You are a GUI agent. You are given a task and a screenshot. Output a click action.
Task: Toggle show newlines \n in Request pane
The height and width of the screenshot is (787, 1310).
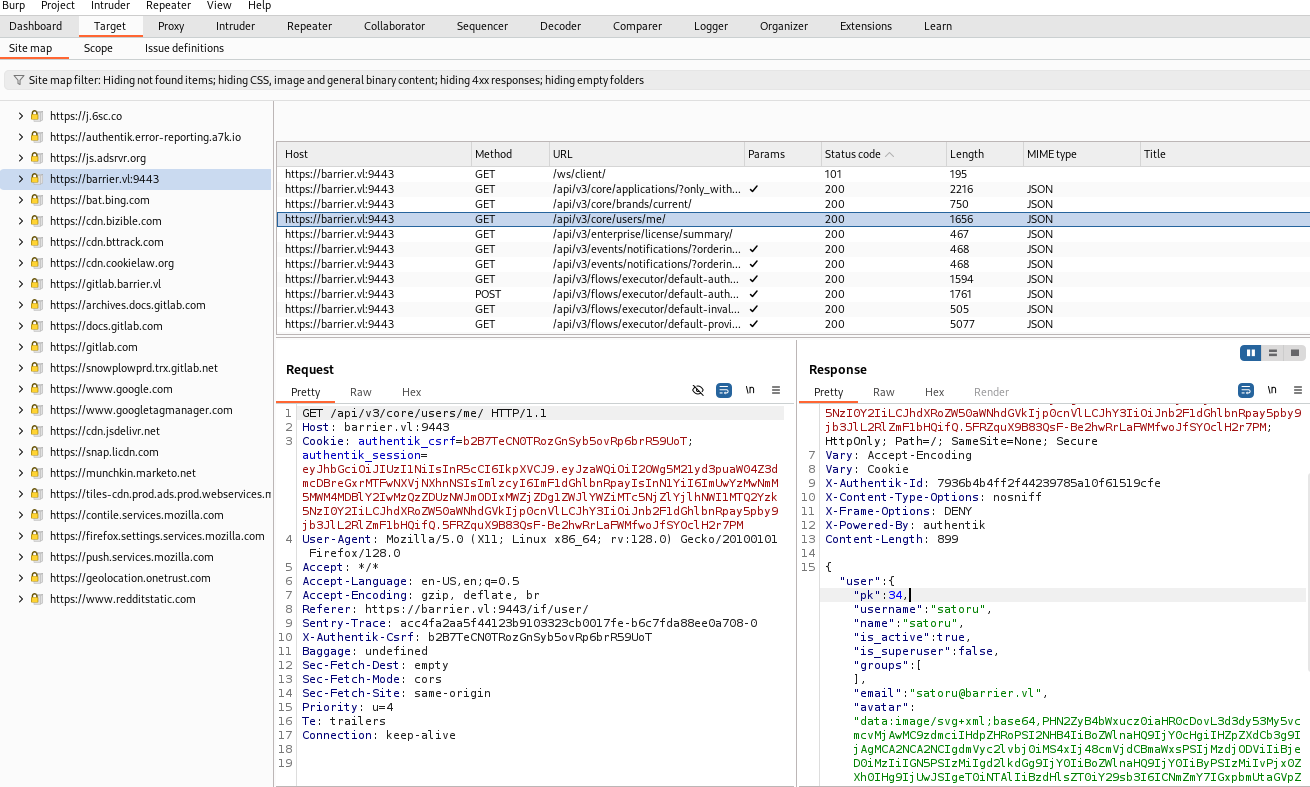pos(750,390)
